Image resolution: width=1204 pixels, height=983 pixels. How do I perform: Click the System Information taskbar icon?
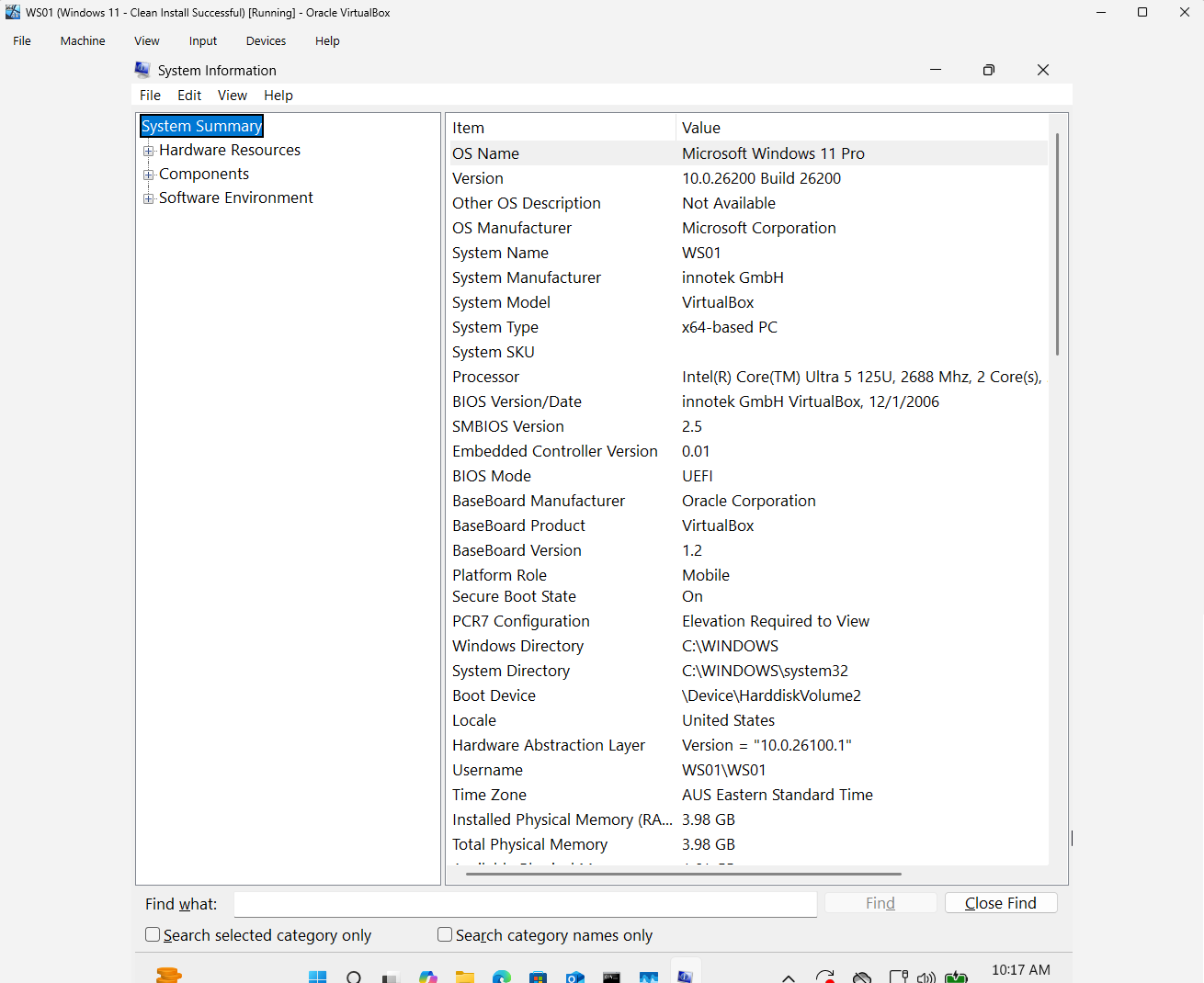point(685,977)
